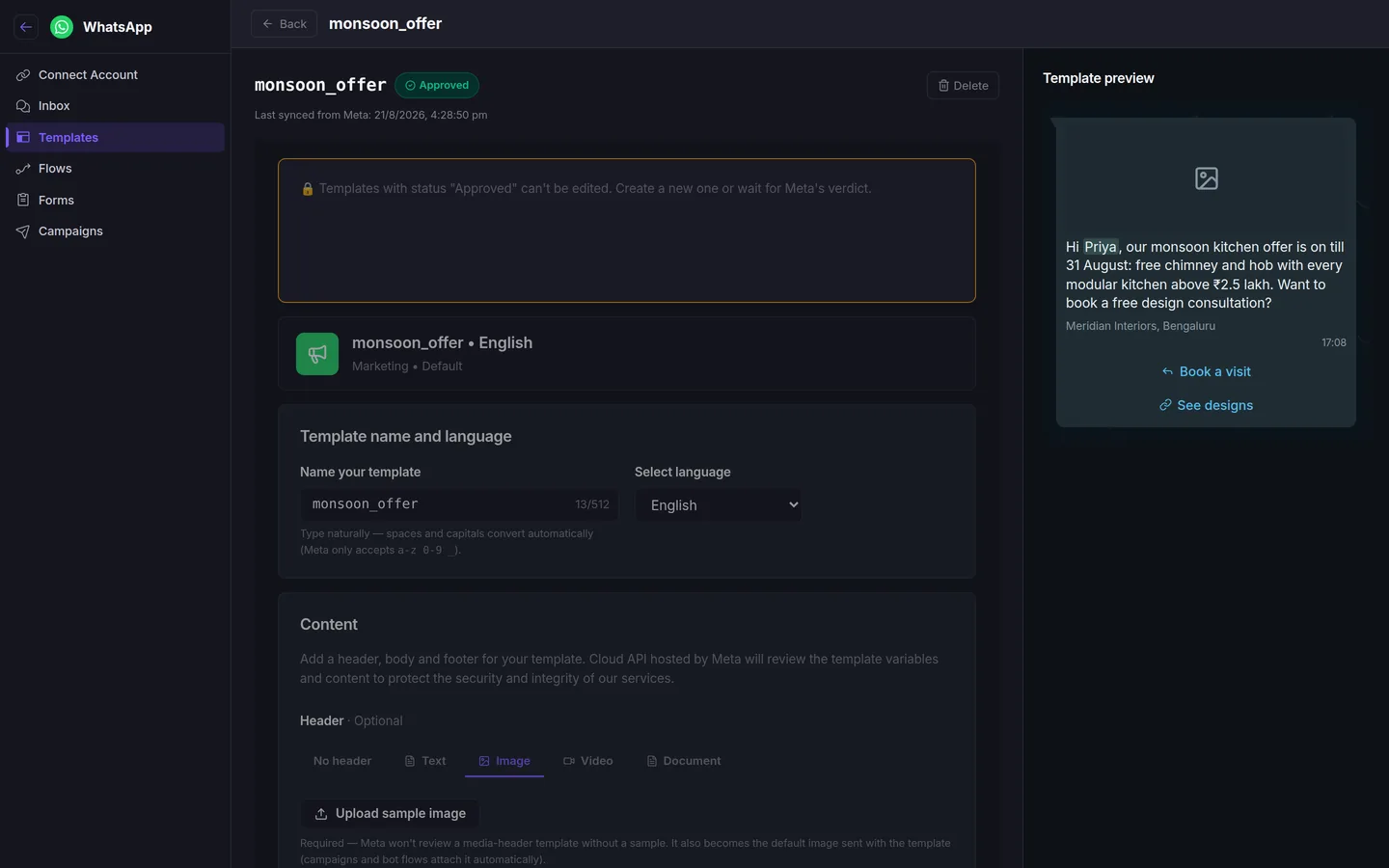Click the Approved status badge
This screenshot has height=868, width=1389.
click(437, 86)
